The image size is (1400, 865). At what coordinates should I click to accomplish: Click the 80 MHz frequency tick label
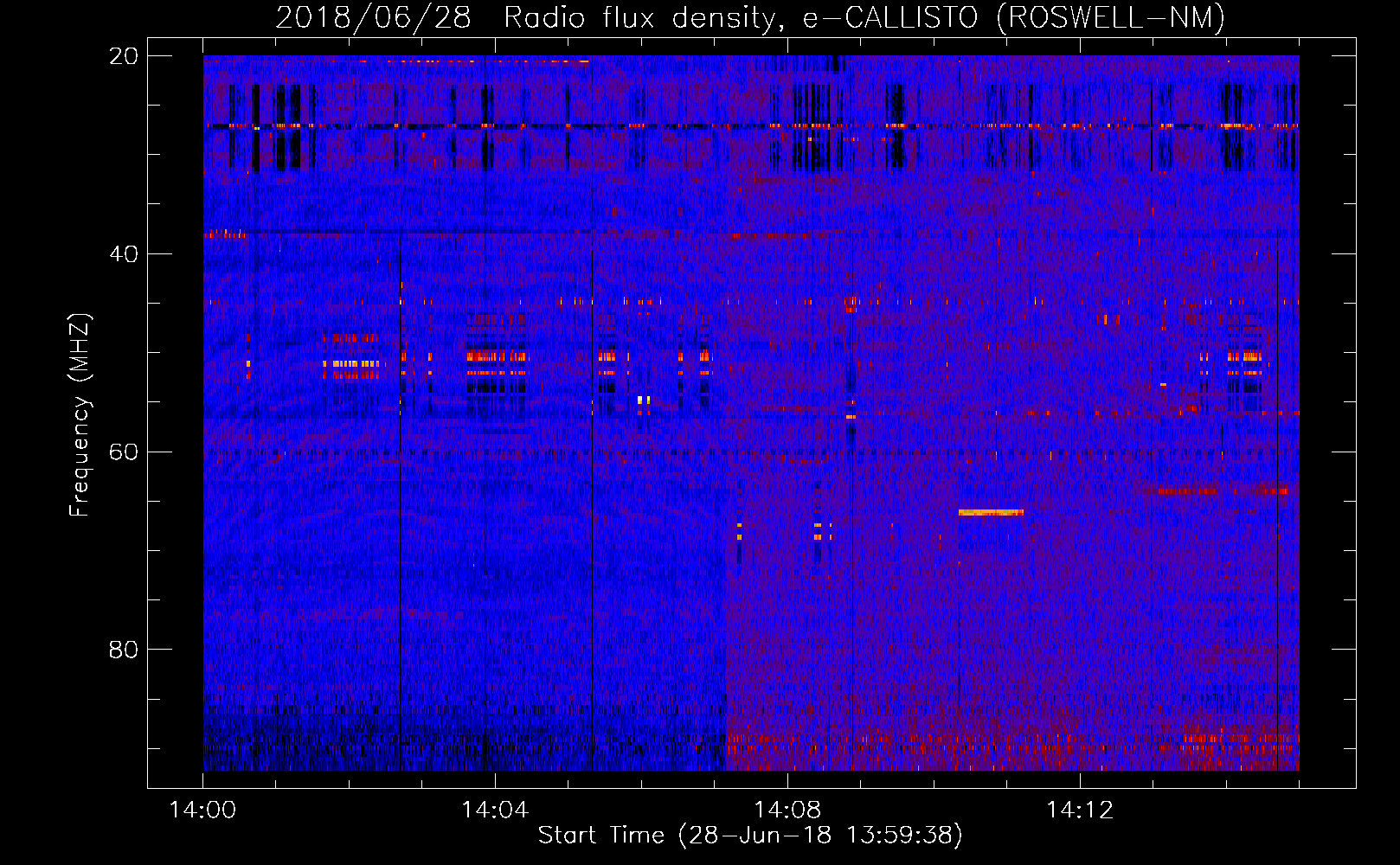pyautogui.click(x=124, y=650)
